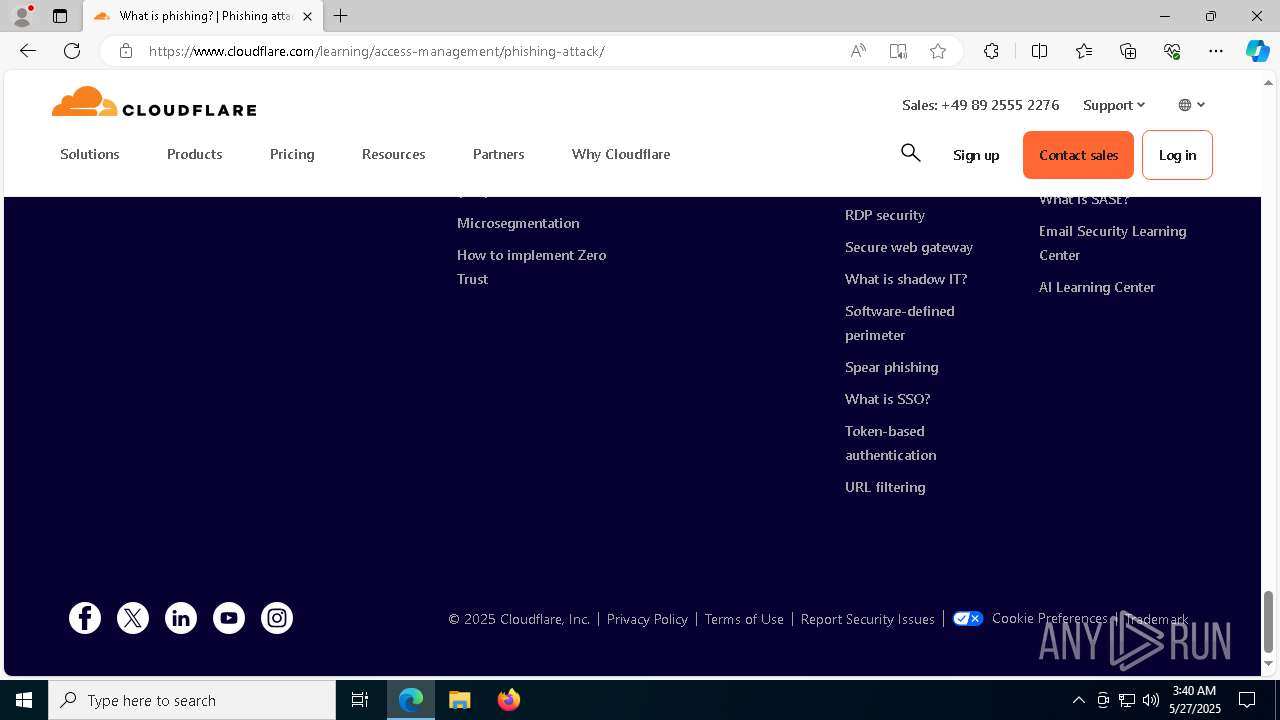Open Cloudflare X (Twitter) icon

click(133, 618)
